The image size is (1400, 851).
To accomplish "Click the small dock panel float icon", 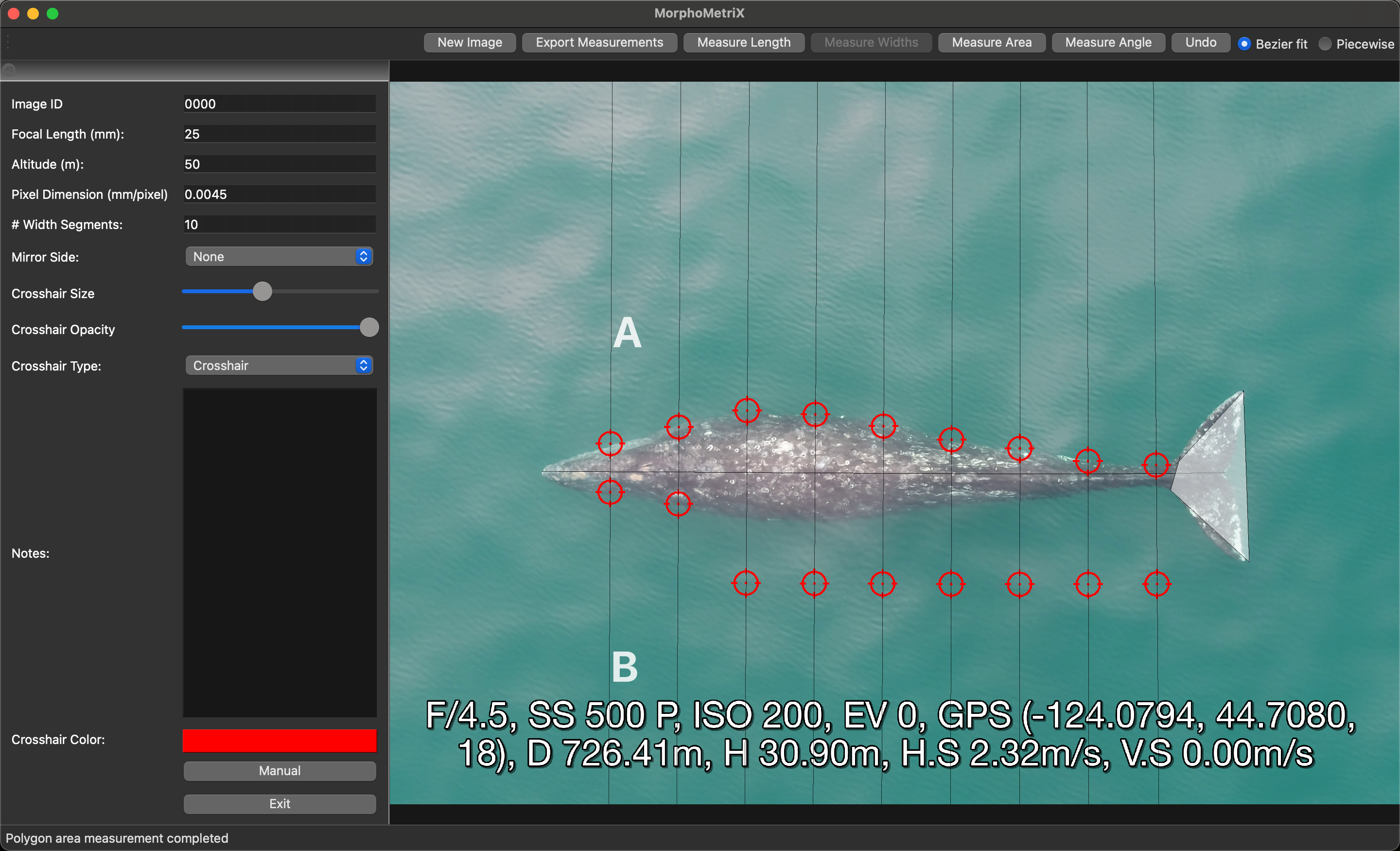I will tap(9, 70).
